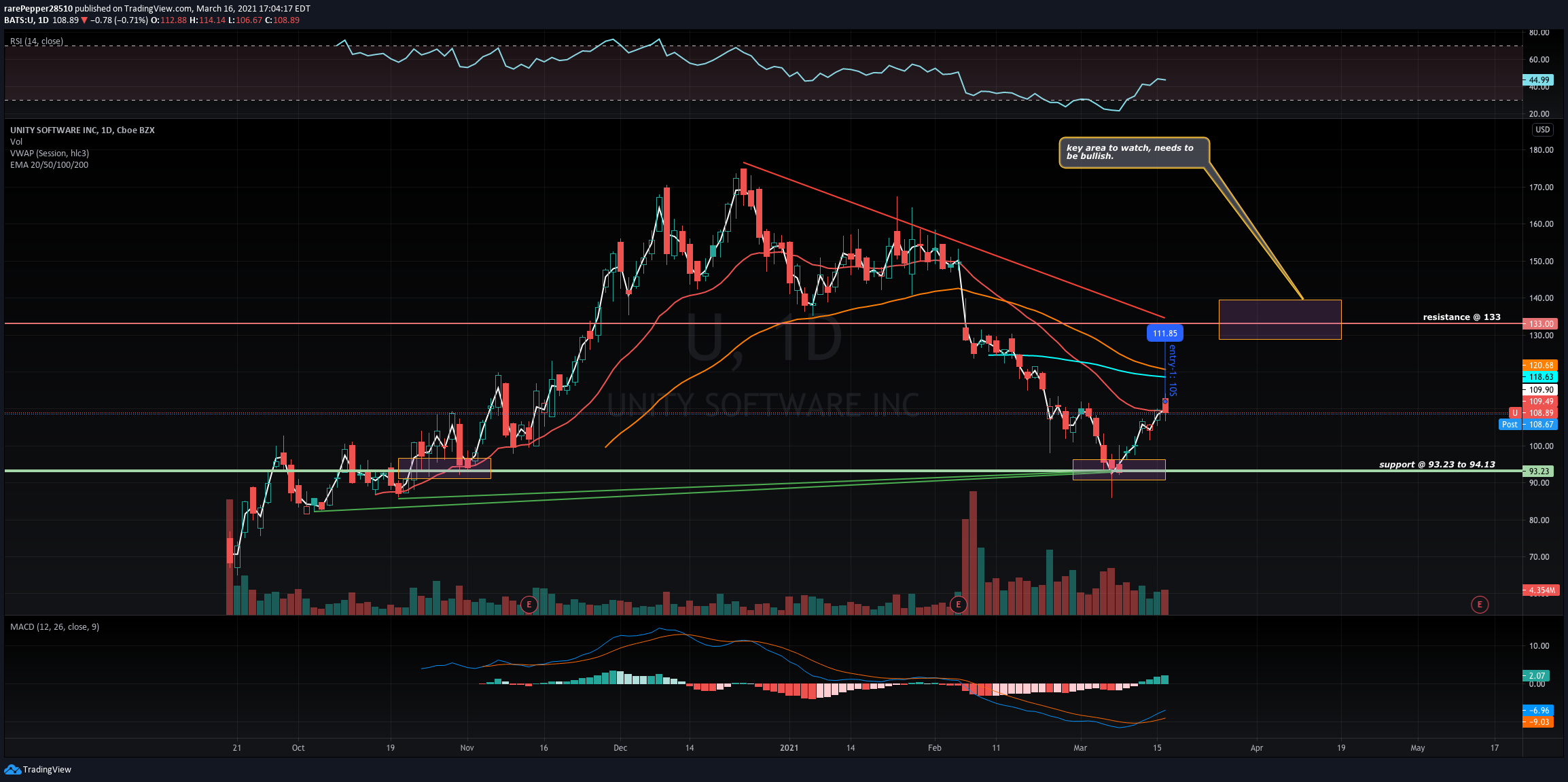Select the Vol indicator legend
This screenshot has height=782, width=1568.
pos(16,141)
